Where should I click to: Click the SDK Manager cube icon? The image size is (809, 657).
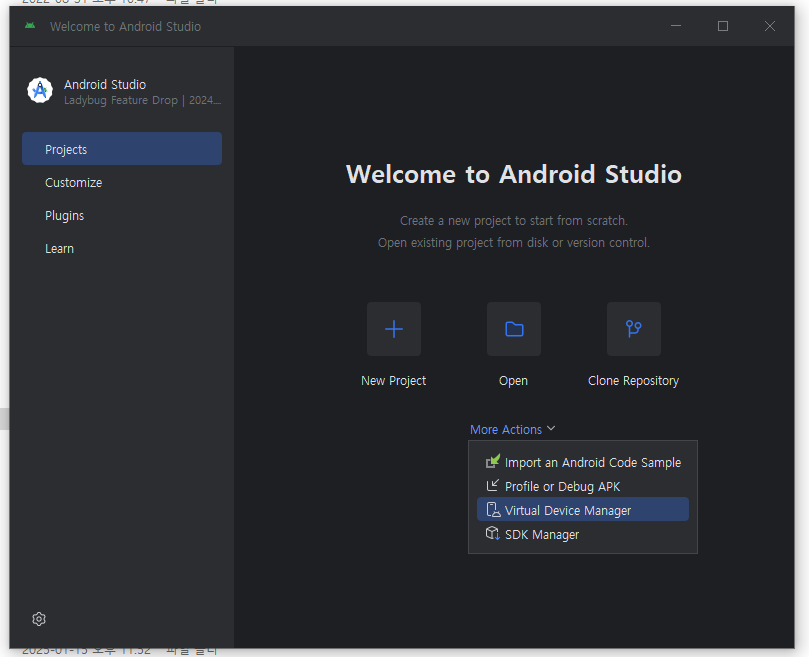pos(493,533)
